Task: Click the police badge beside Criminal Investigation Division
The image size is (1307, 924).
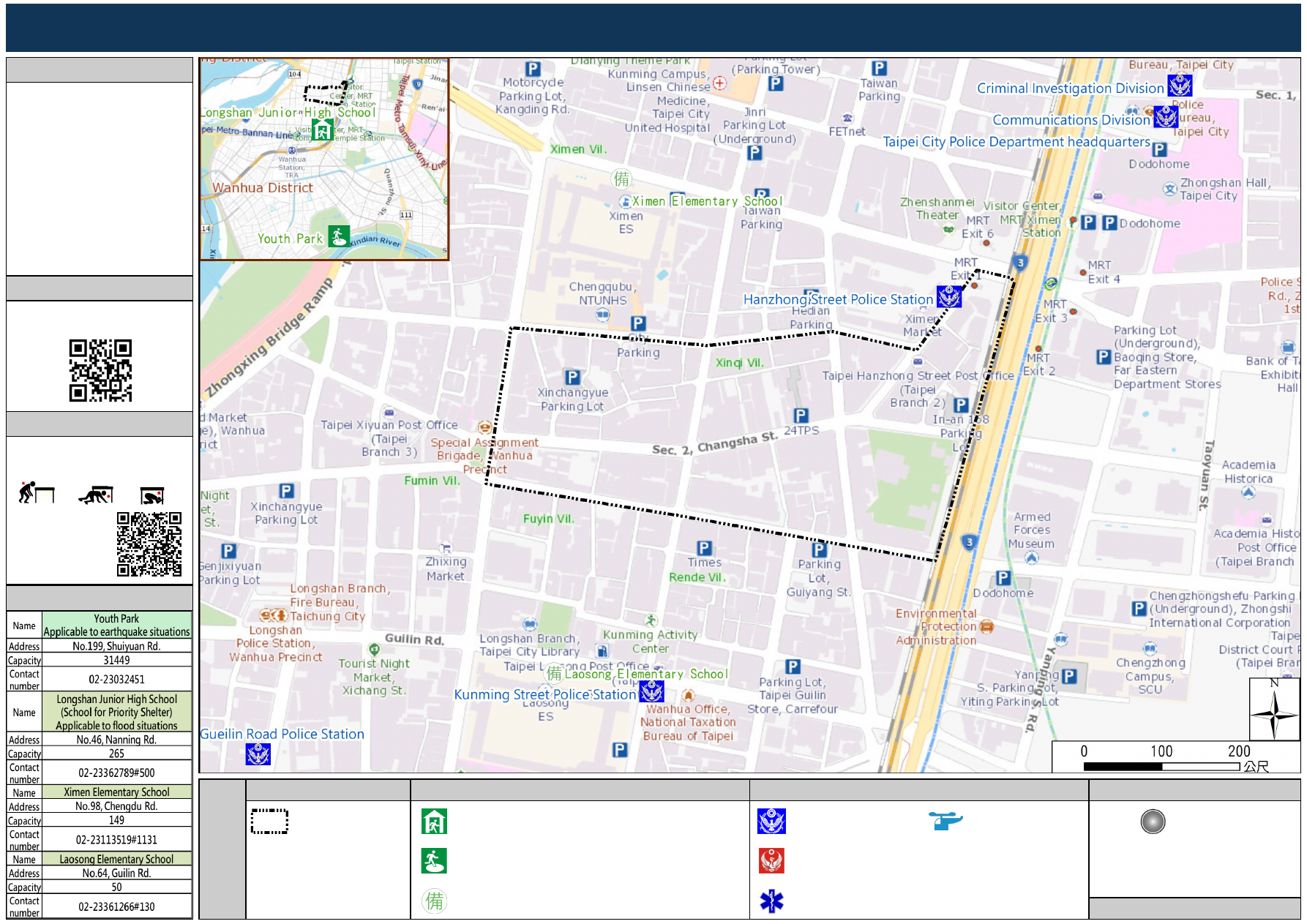Action: 1179,86
